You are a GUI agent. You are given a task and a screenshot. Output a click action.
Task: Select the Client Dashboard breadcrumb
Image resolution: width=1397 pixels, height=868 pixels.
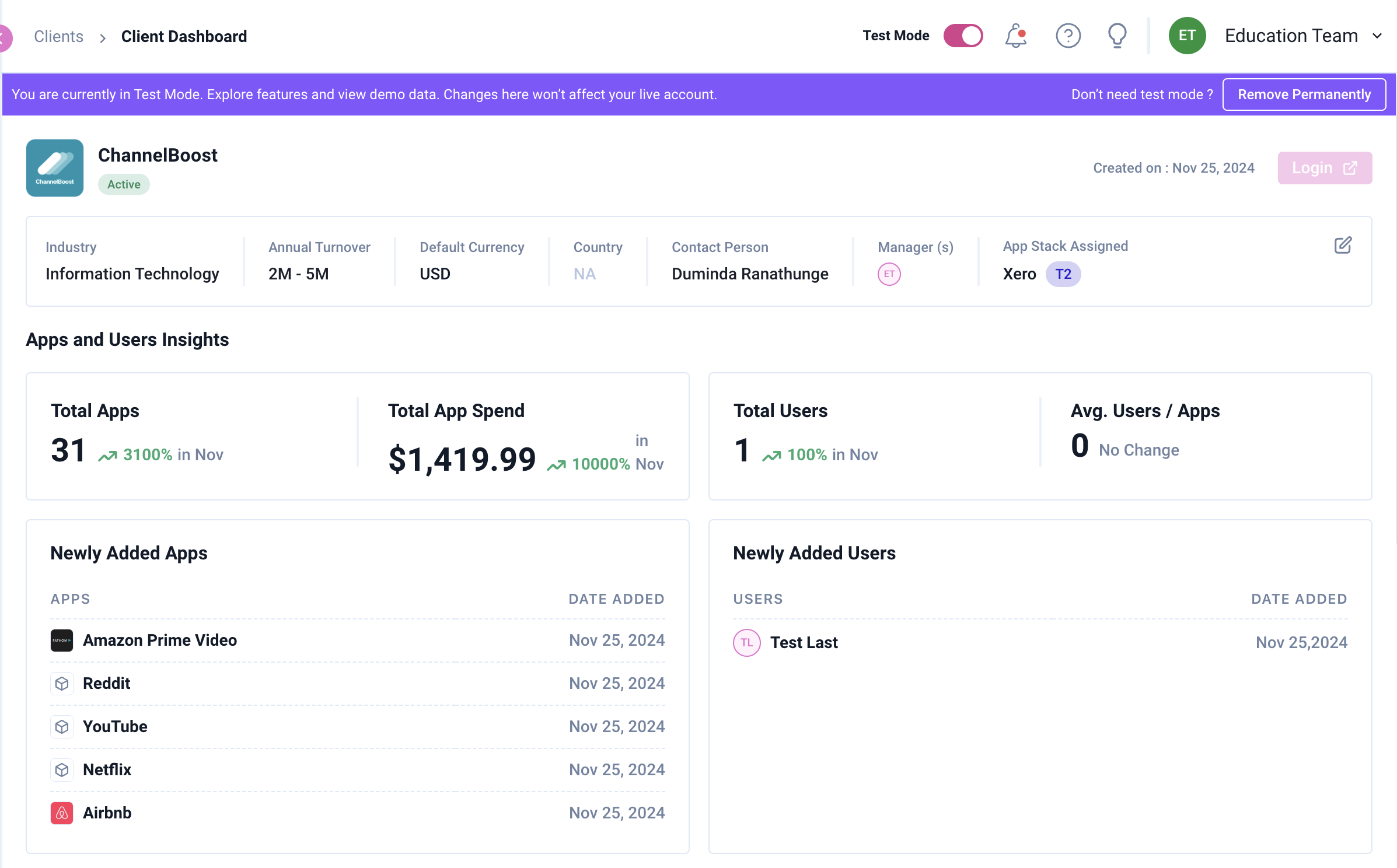pos(184,37)
